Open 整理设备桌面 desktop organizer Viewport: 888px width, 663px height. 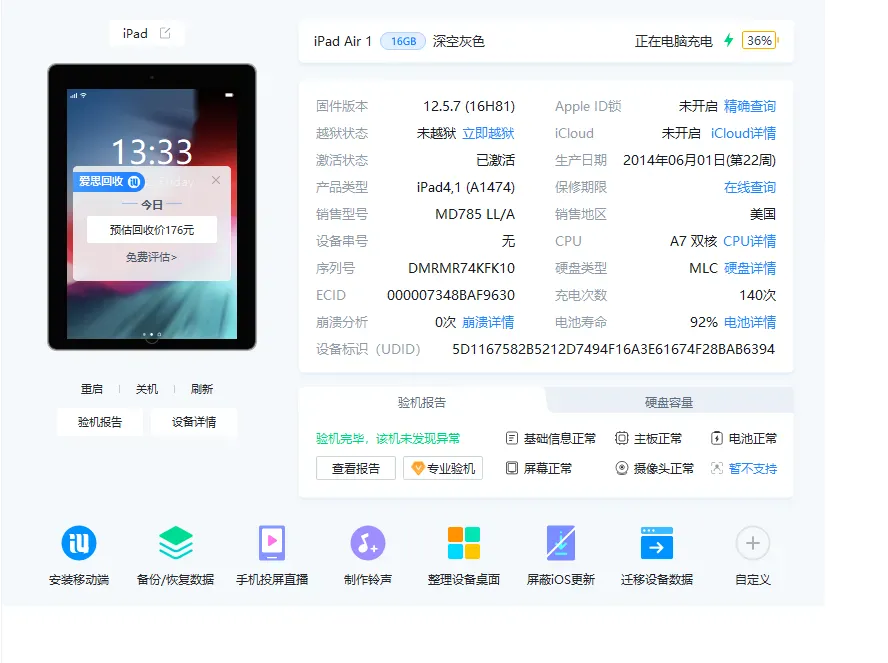[464, 543]
